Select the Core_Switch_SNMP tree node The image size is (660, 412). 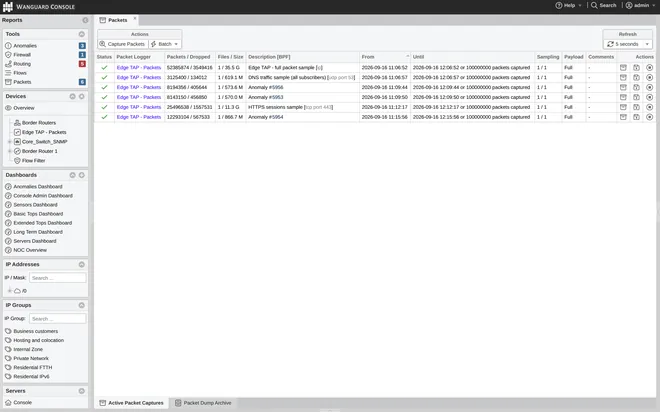44,142
